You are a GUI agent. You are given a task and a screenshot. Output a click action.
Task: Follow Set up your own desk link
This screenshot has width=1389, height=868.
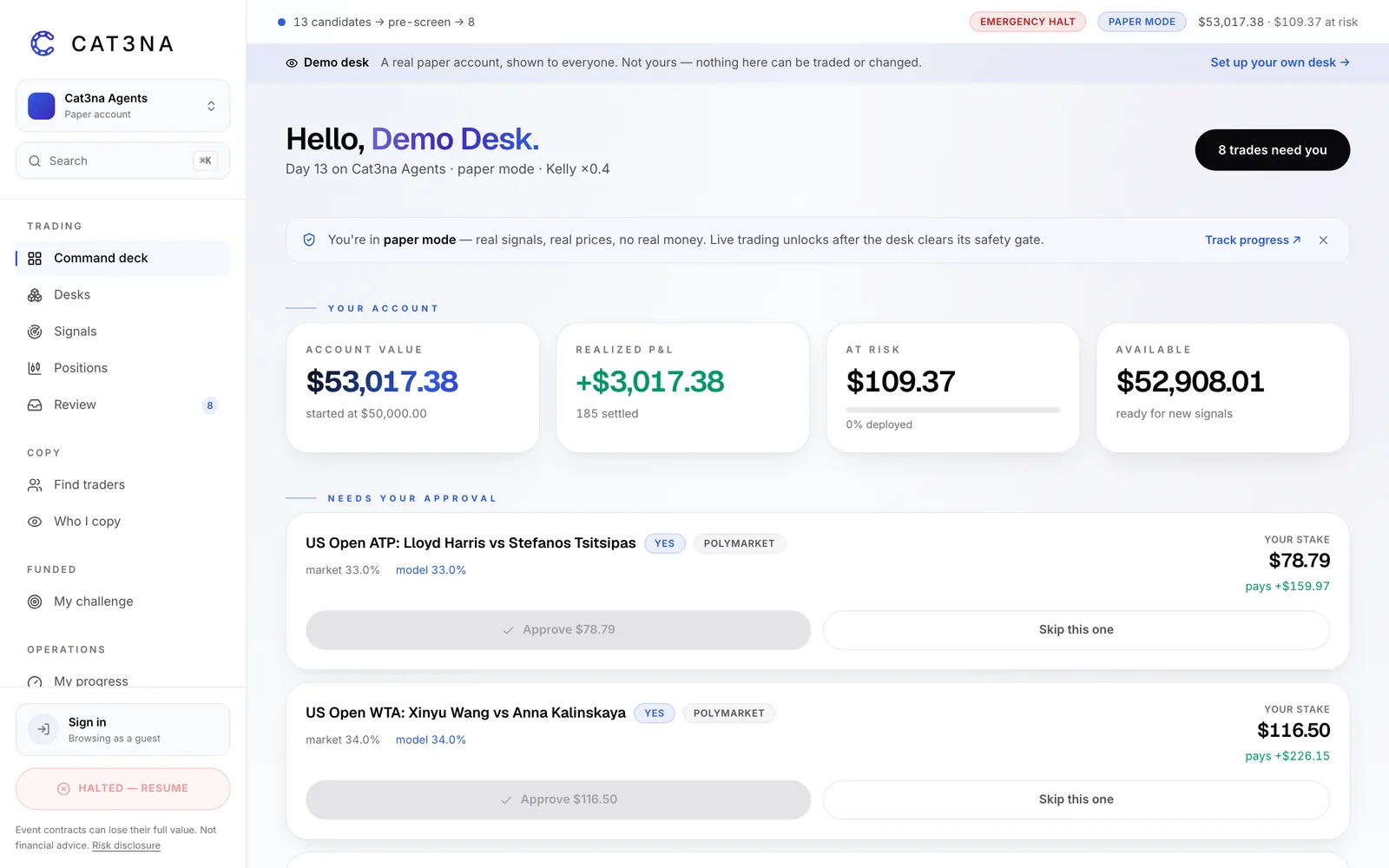click(x=1280, y=62)
